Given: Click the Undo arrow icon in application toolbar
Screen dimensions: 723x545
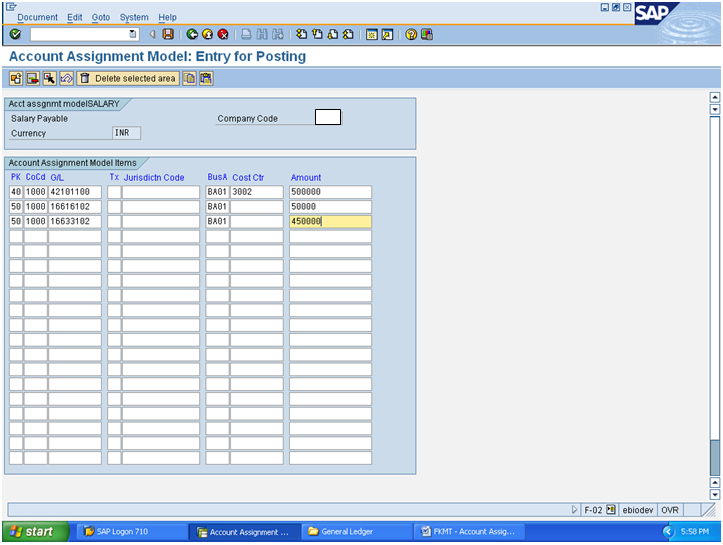Looking at the screenshot, I should pyautogui.click(x=66, y=78).
